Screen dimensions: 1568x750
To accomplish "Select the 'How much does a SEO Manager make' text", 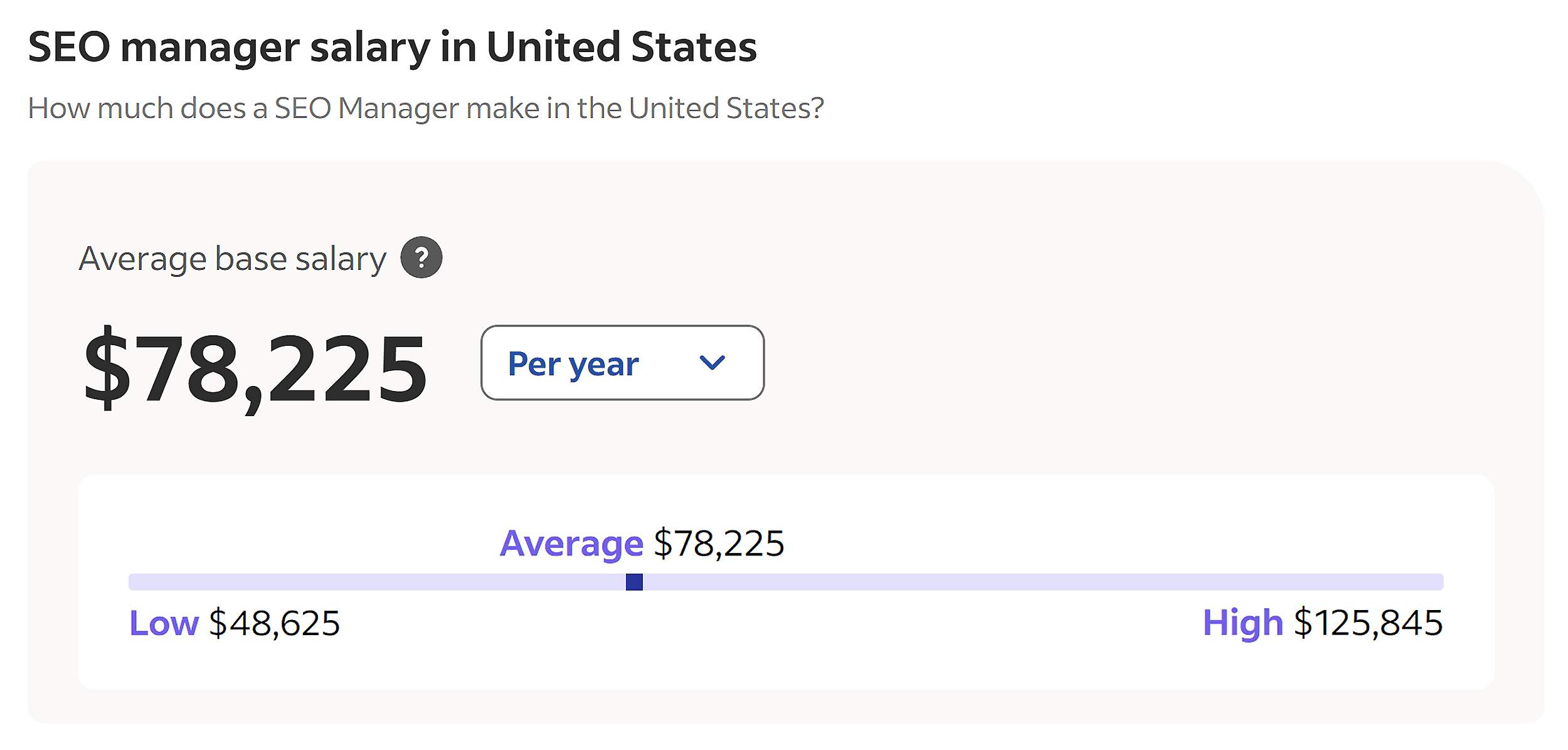I will point(425,108).
